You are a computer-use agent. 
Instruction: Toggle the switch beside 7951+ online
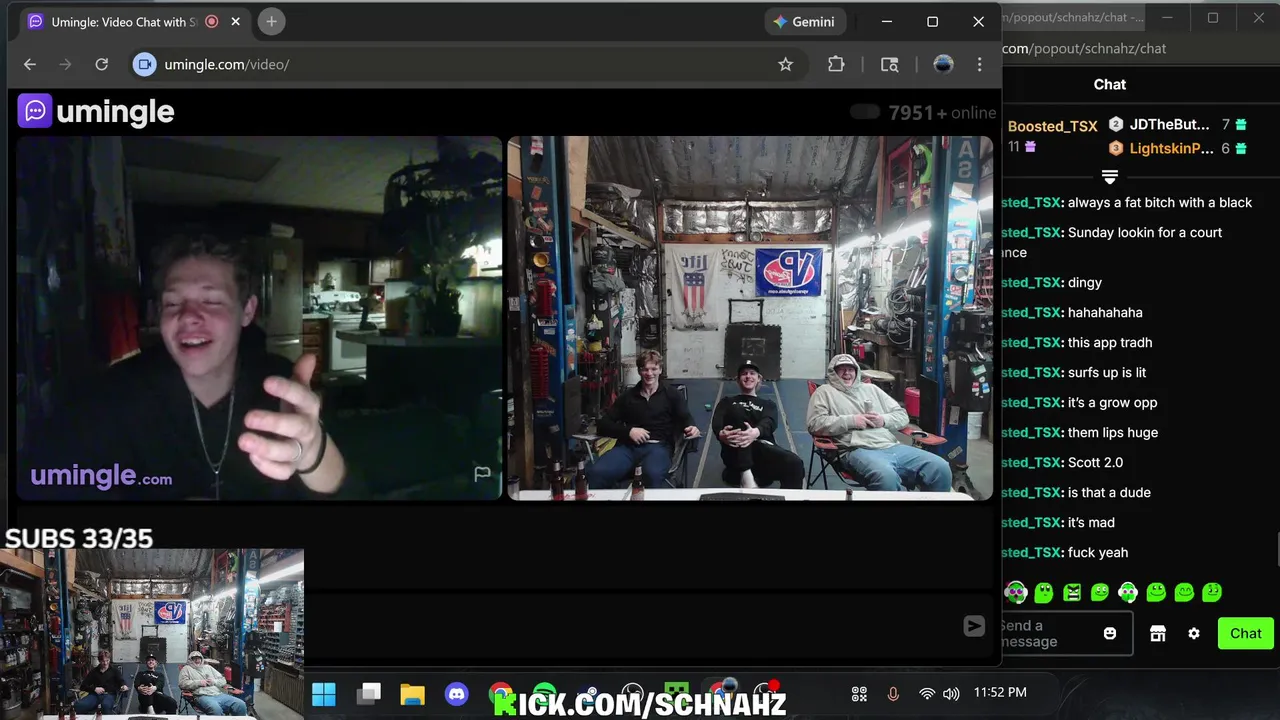[865, 112]
